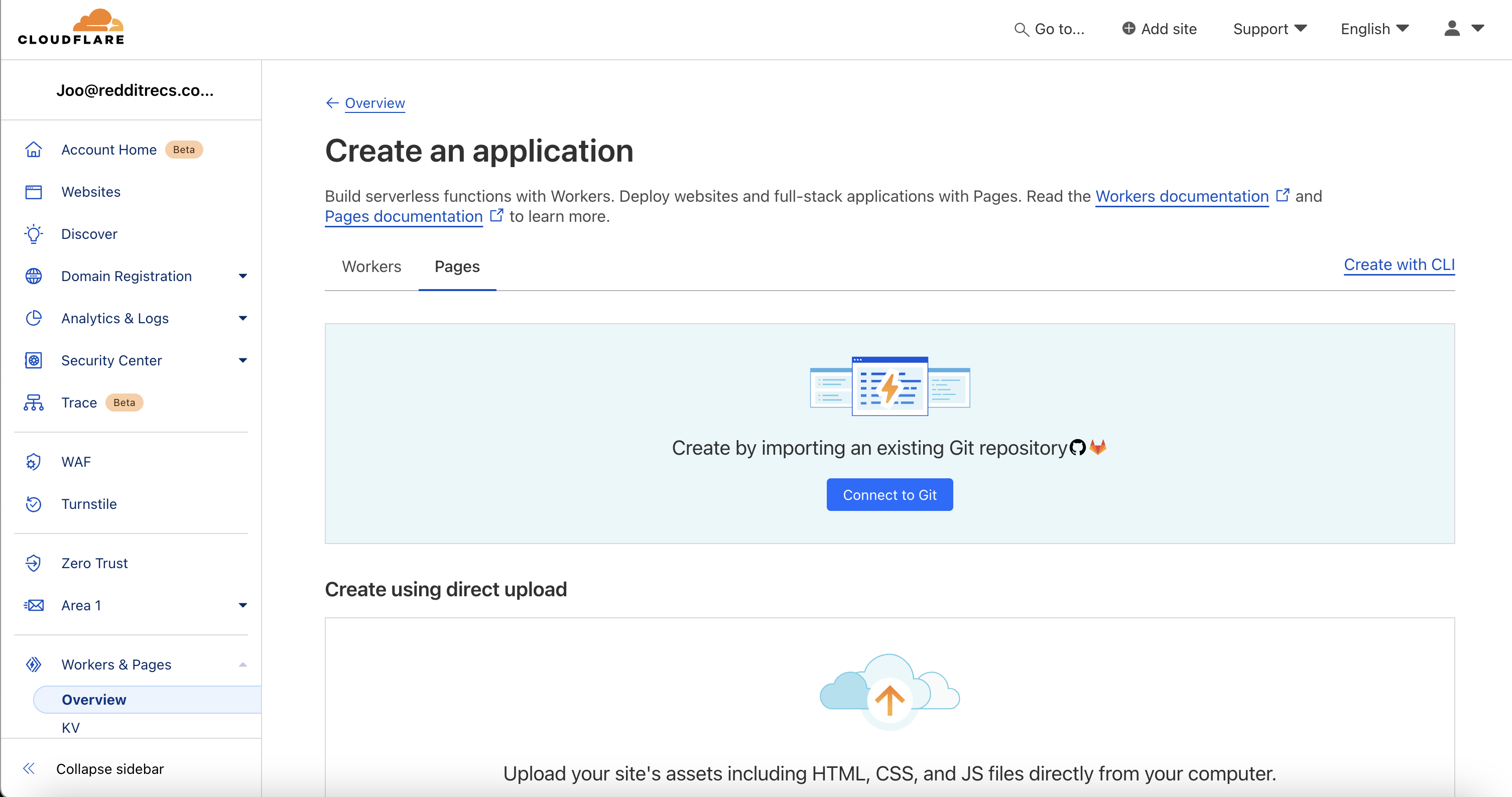
Task: Click the WAF shield icon
Action: pyautogui.click(x=34, y=462)
